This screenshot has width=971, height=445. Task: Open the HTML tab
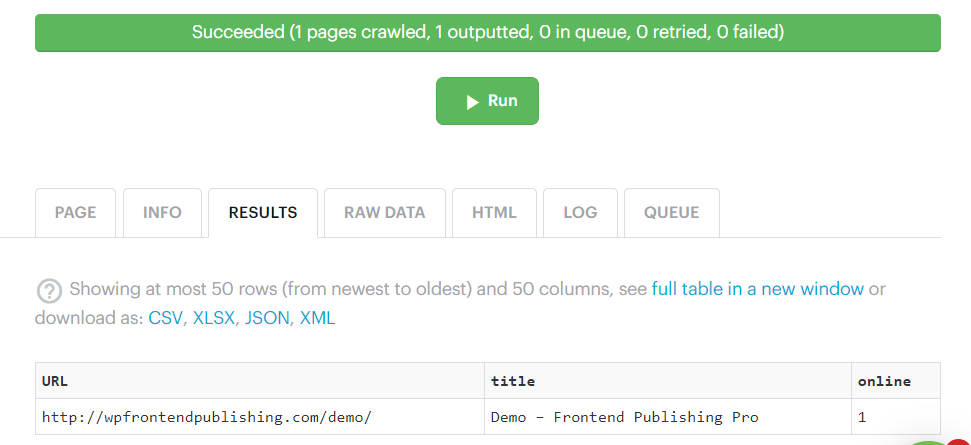coord(494,213)
